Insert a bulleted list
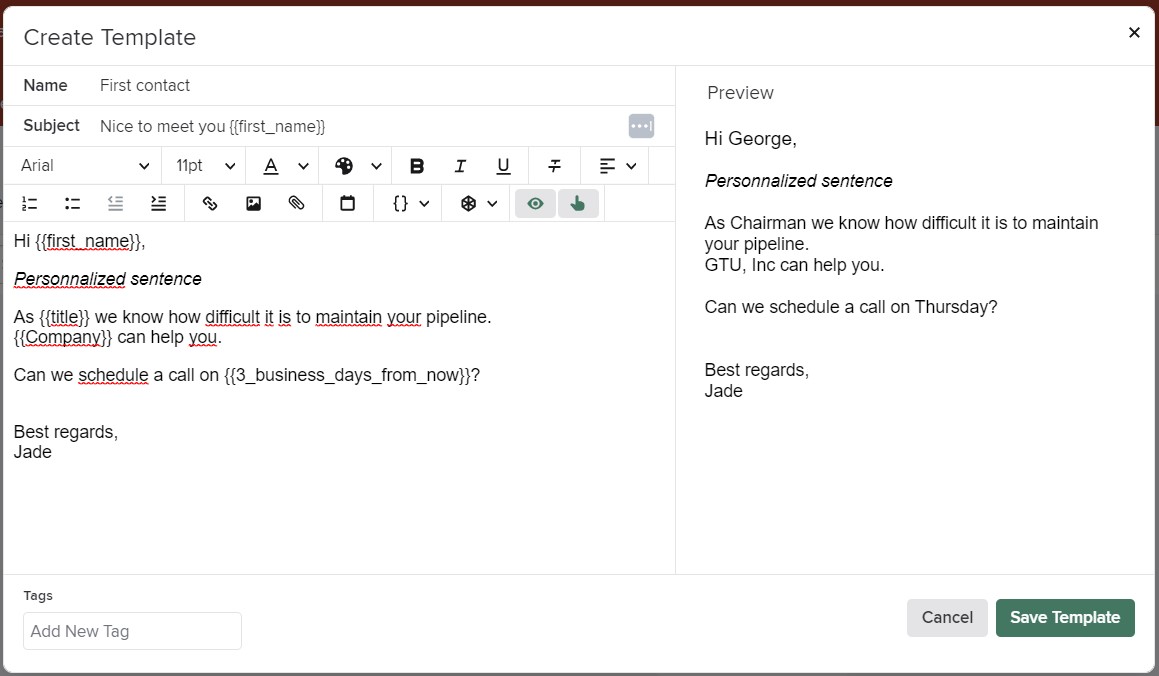The image size is (1159, 676). tap(72, 203)
